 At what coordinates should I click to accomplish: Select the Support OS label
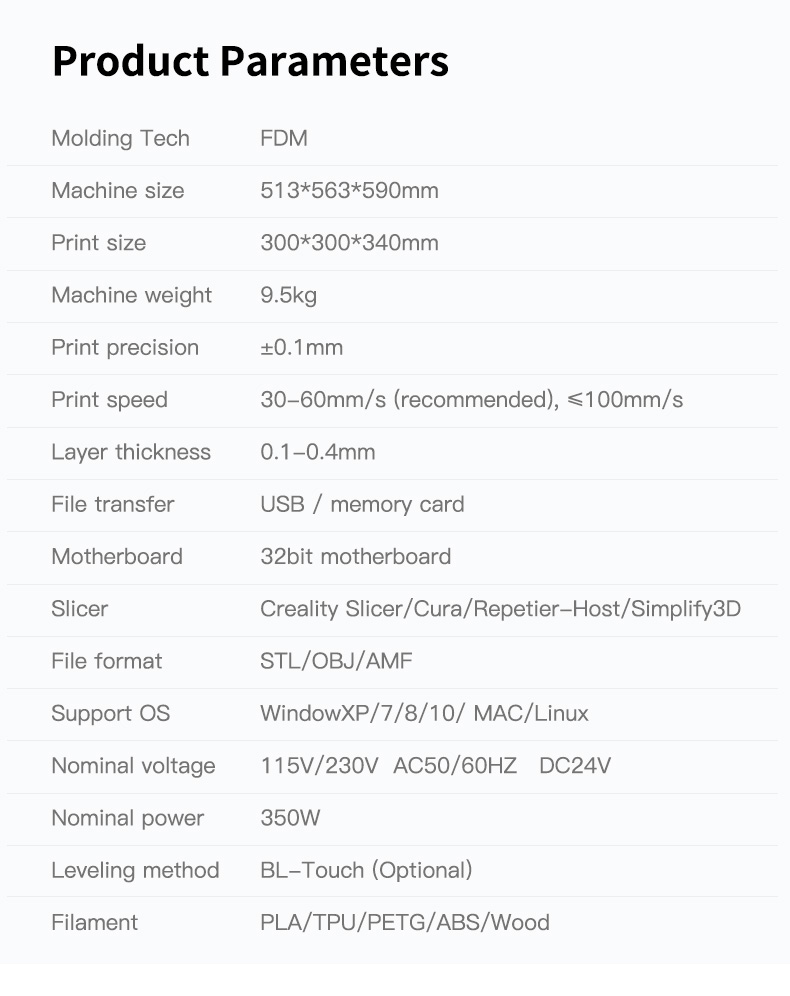click(110, 713)
